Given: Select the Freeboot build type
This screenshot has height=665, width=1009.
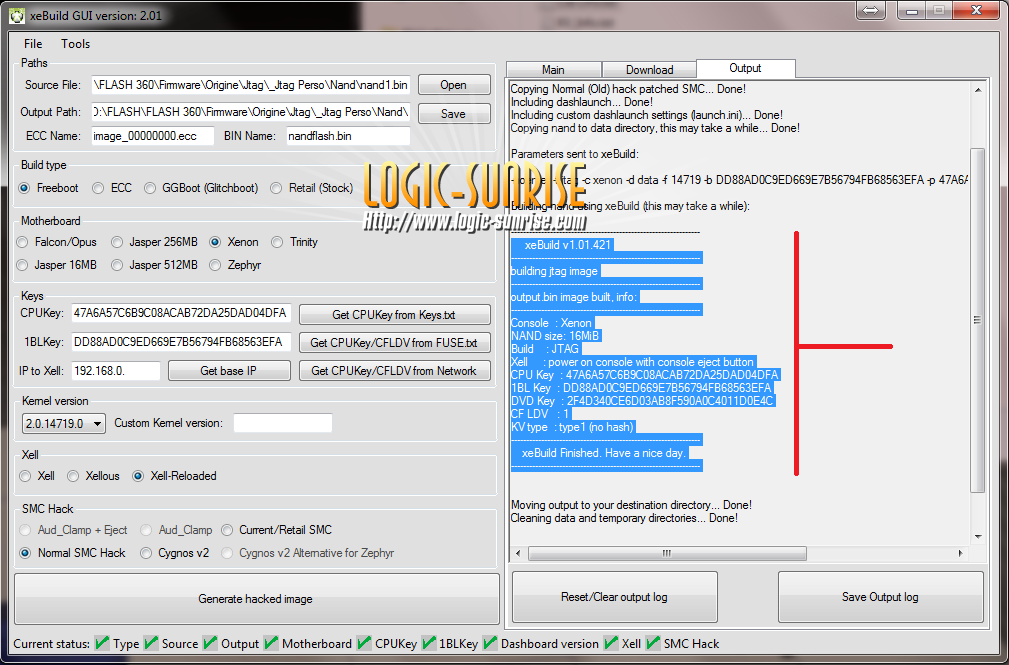Looking at the screenshot, I should (49, 188).
